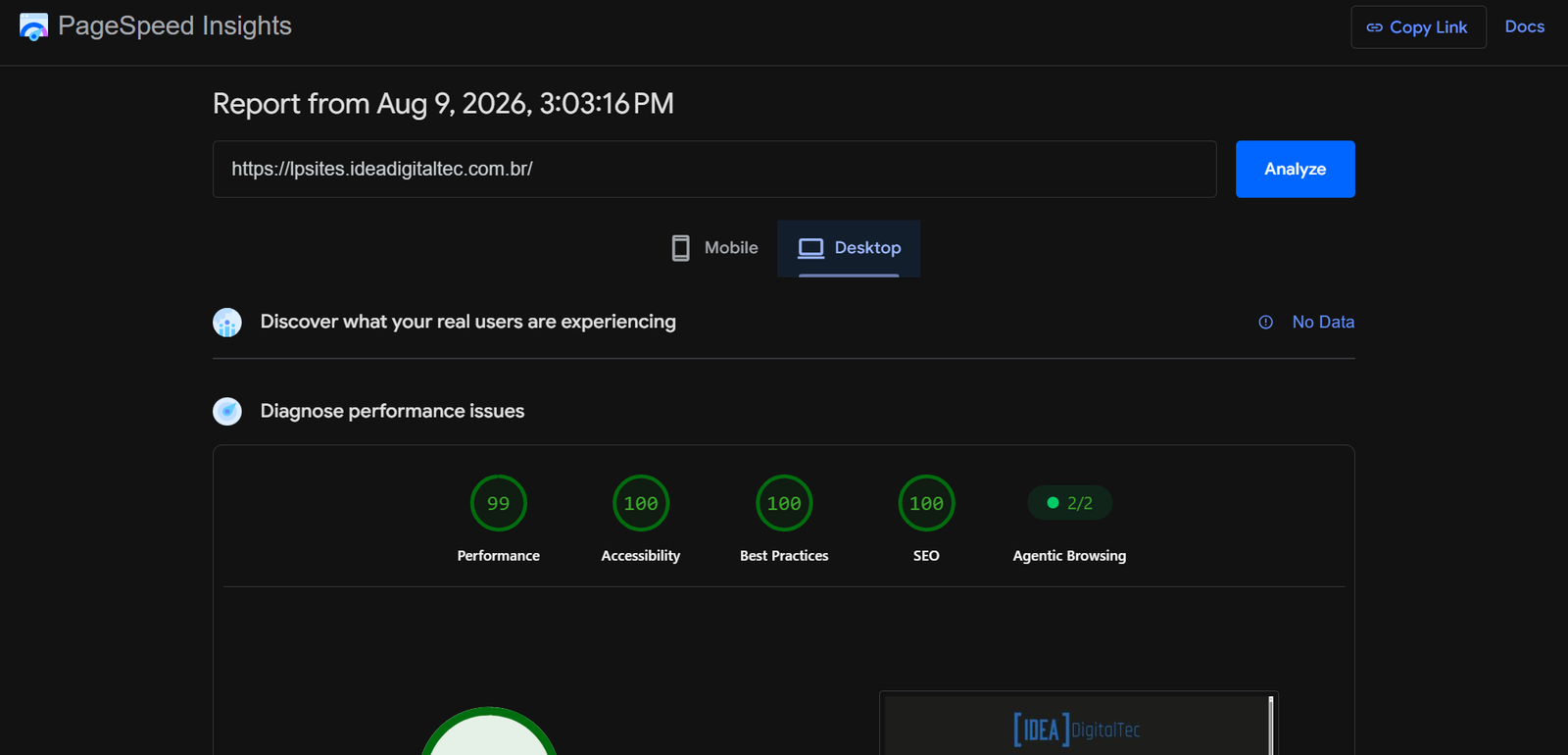Click the Diagnose performance issues section icon
Image resolution: width=1568 pixels, height=755 pixels.
[x=227, y=411]
